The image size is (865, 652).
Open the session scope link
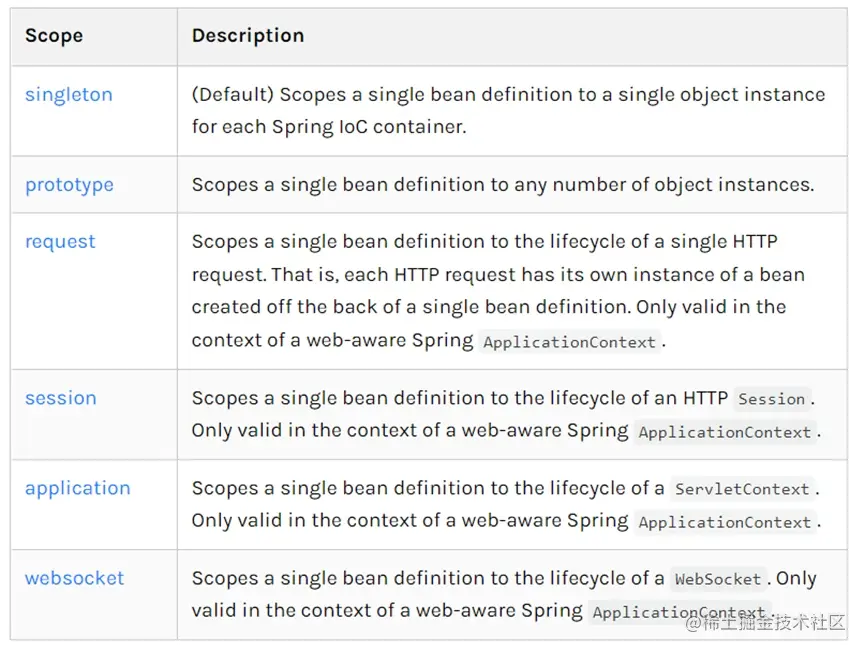tap(61, 398)
